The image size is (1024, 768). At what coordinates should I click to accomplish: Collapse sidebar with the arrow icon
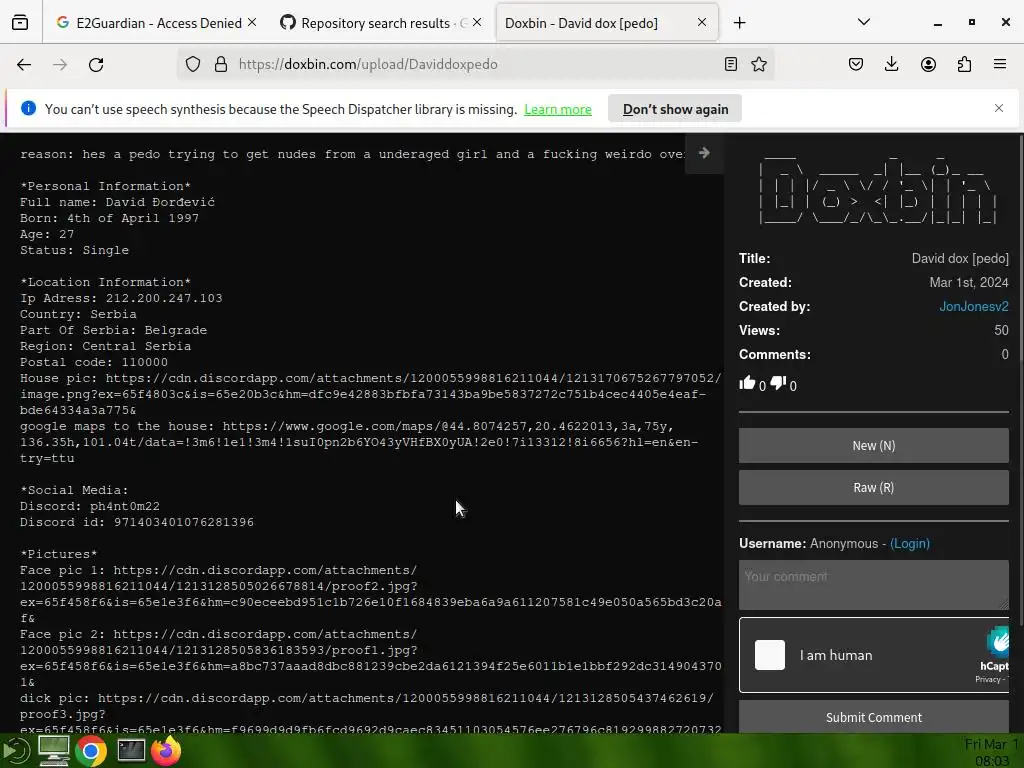click(x=704, y=153)
